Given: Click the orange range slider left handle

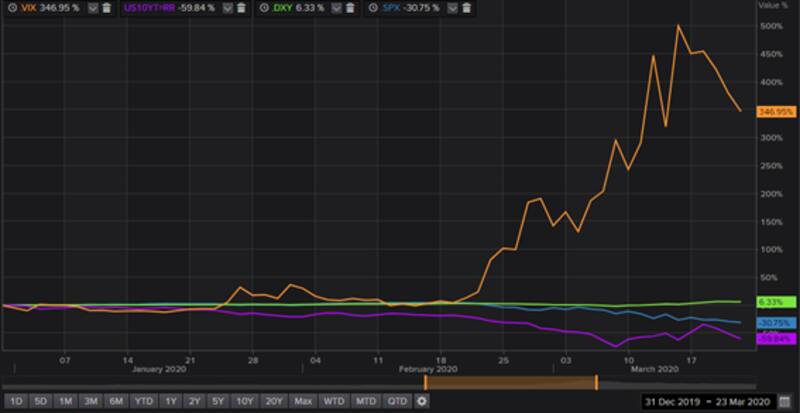Looking at the screenshot, I should tap(425, 382).
